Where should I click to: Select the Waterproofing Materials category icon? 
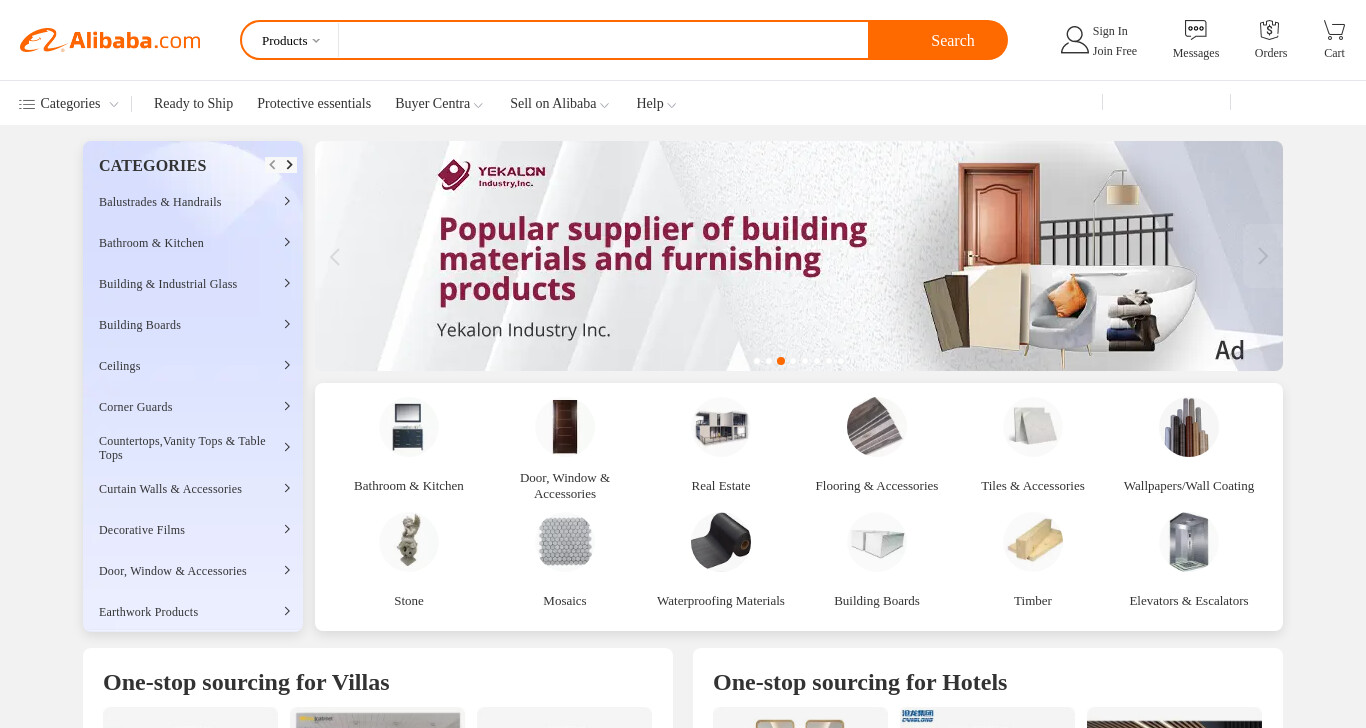pyautogui.click(x=721, y=542)
